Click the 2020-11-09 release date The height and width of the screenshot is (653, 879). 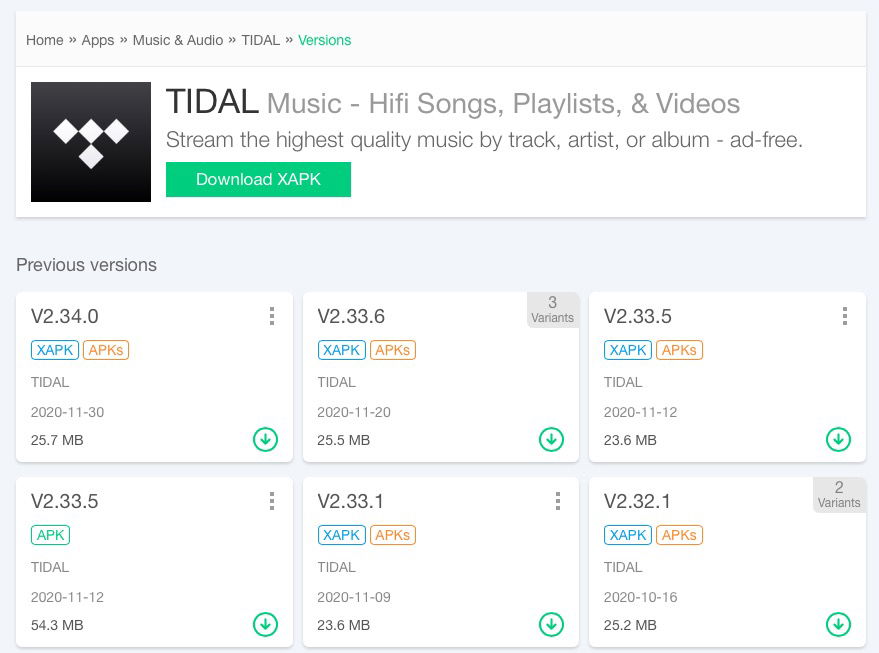pos(354,598)
